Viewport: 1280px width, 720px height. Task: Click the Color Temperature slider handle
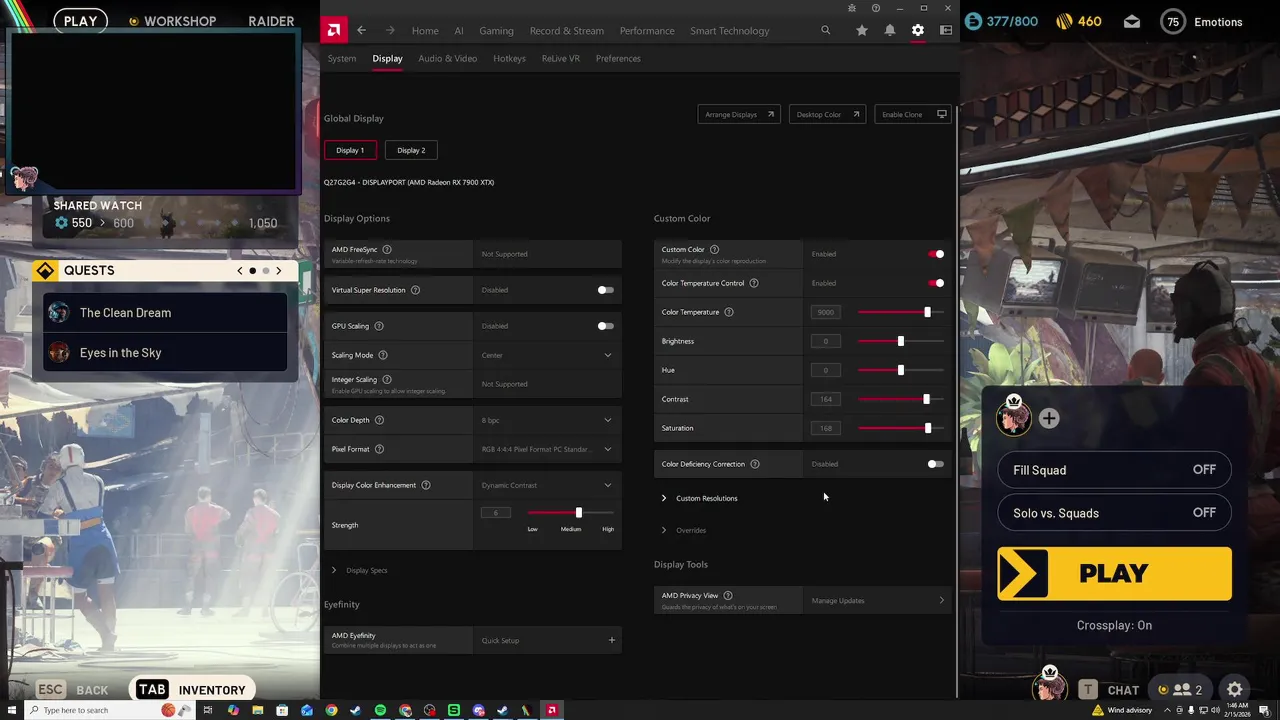click(927, 312)
